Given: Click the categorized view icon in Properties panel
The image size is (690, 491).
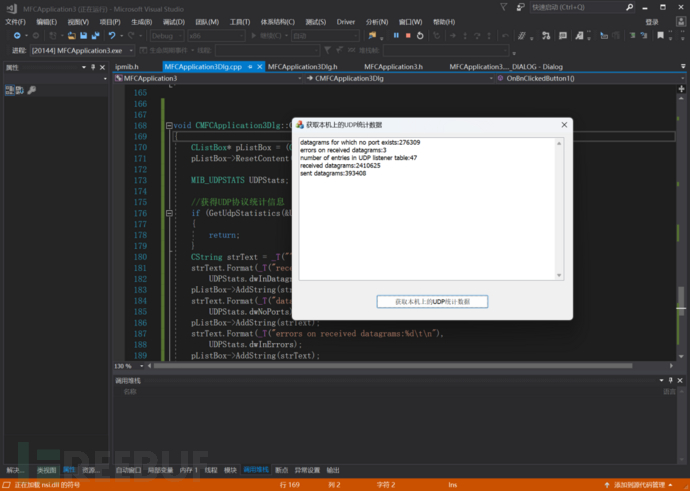Looking at the screenshot, I should (x=9, y=90).
